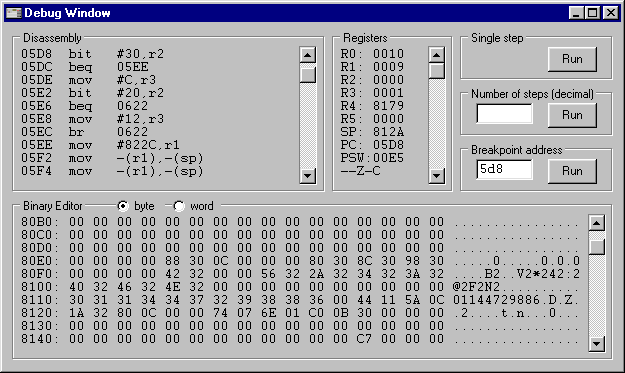The width and height of the screenshot is (625, 373).
Task: Click memory row address 80E0
Action: pyautogui.click(x=39, y=261)
